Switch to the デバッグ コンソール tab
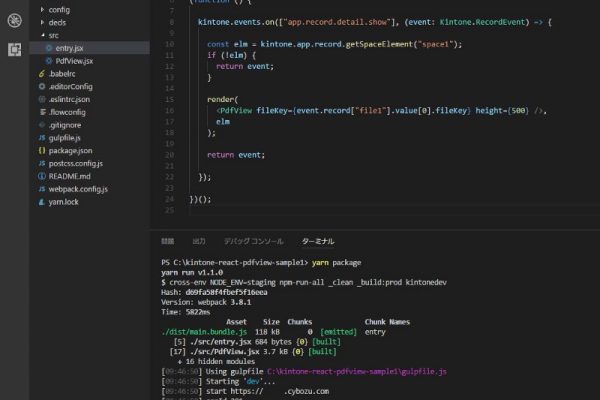 click(252, 241)
